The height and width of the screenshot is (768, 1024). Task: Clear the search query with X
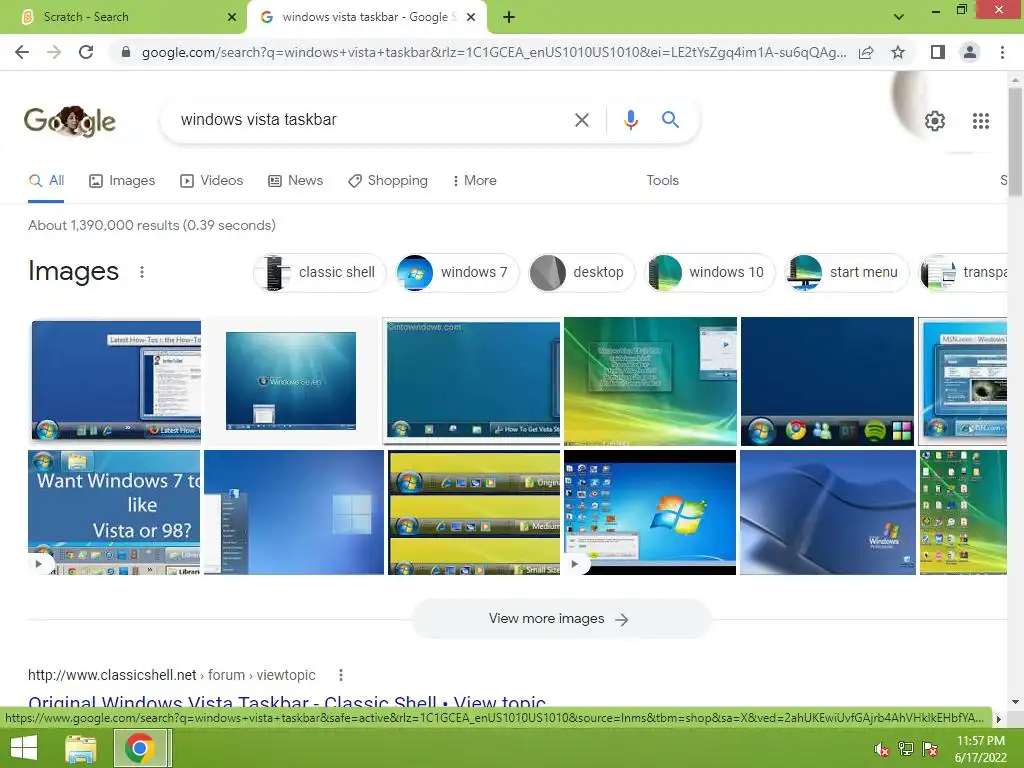click(x=581, y=120)
